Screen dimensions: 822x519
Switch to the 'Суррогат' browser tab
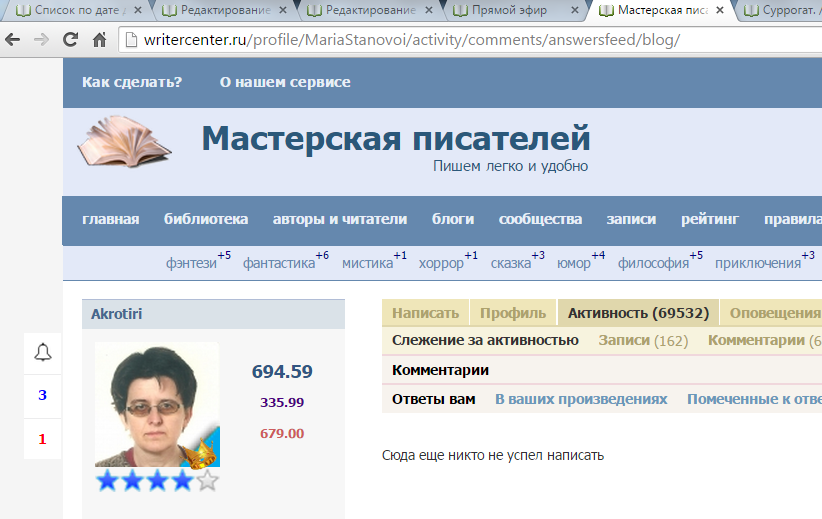(x=780, y=11)
